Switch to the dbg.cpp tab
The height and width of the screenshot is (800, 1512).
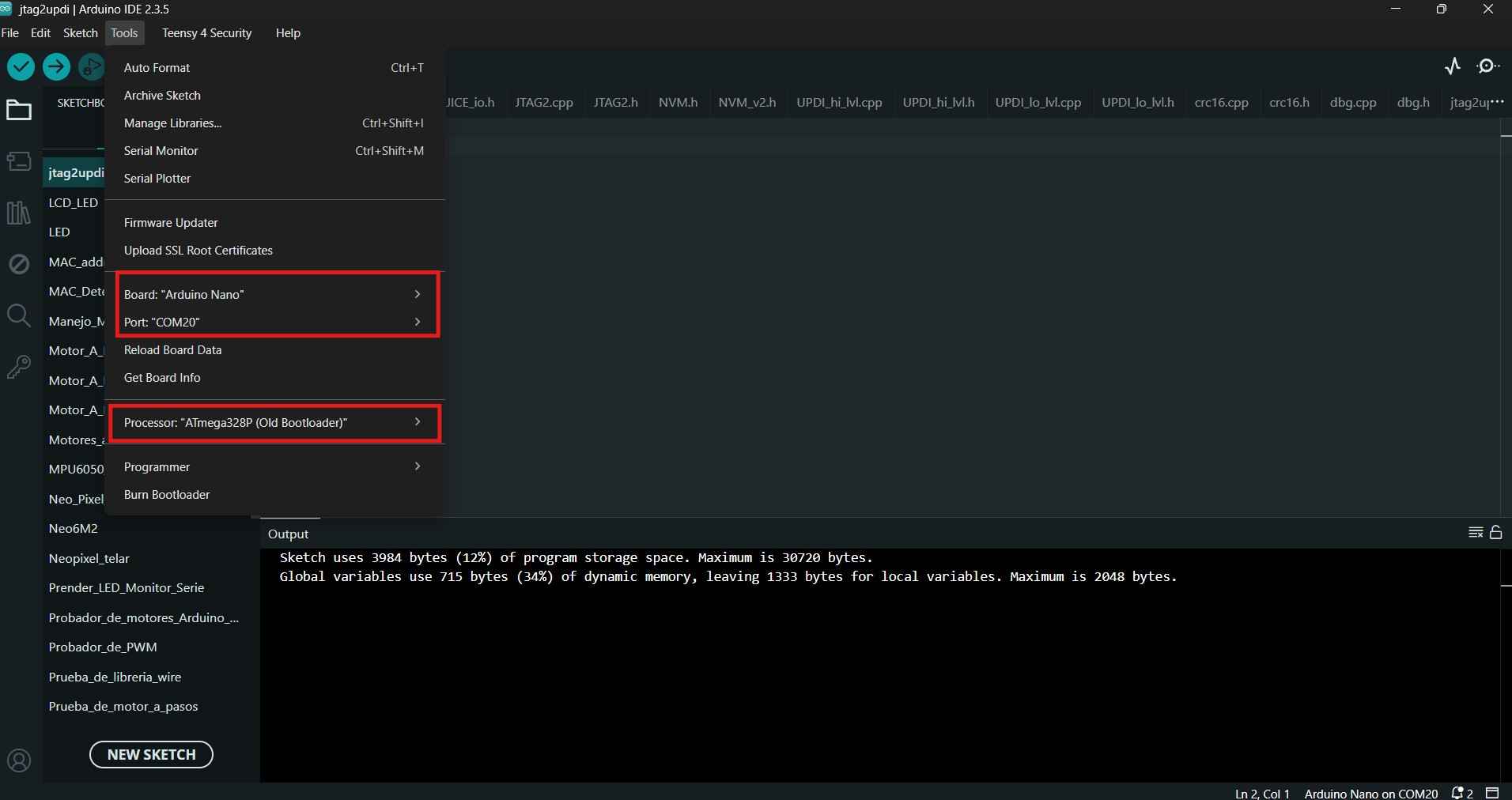(1353, 103)
